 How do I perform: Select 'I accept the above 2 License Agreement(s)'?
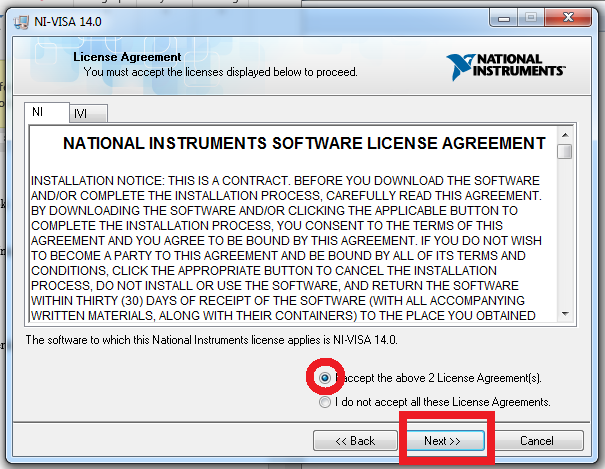pyautogui.click(x=325, y=378)
